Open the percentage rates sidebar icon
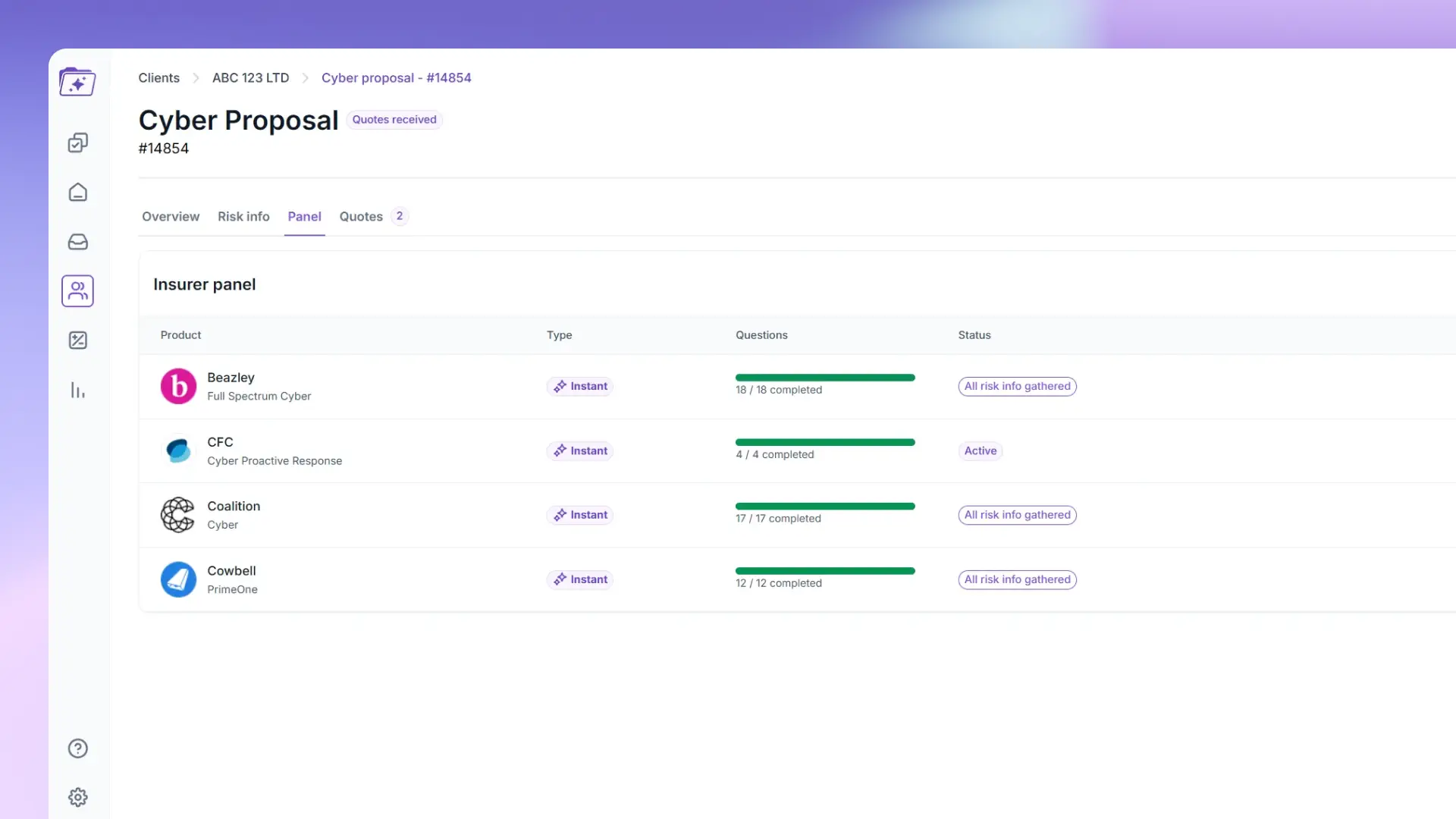 (x=77, y=340)
